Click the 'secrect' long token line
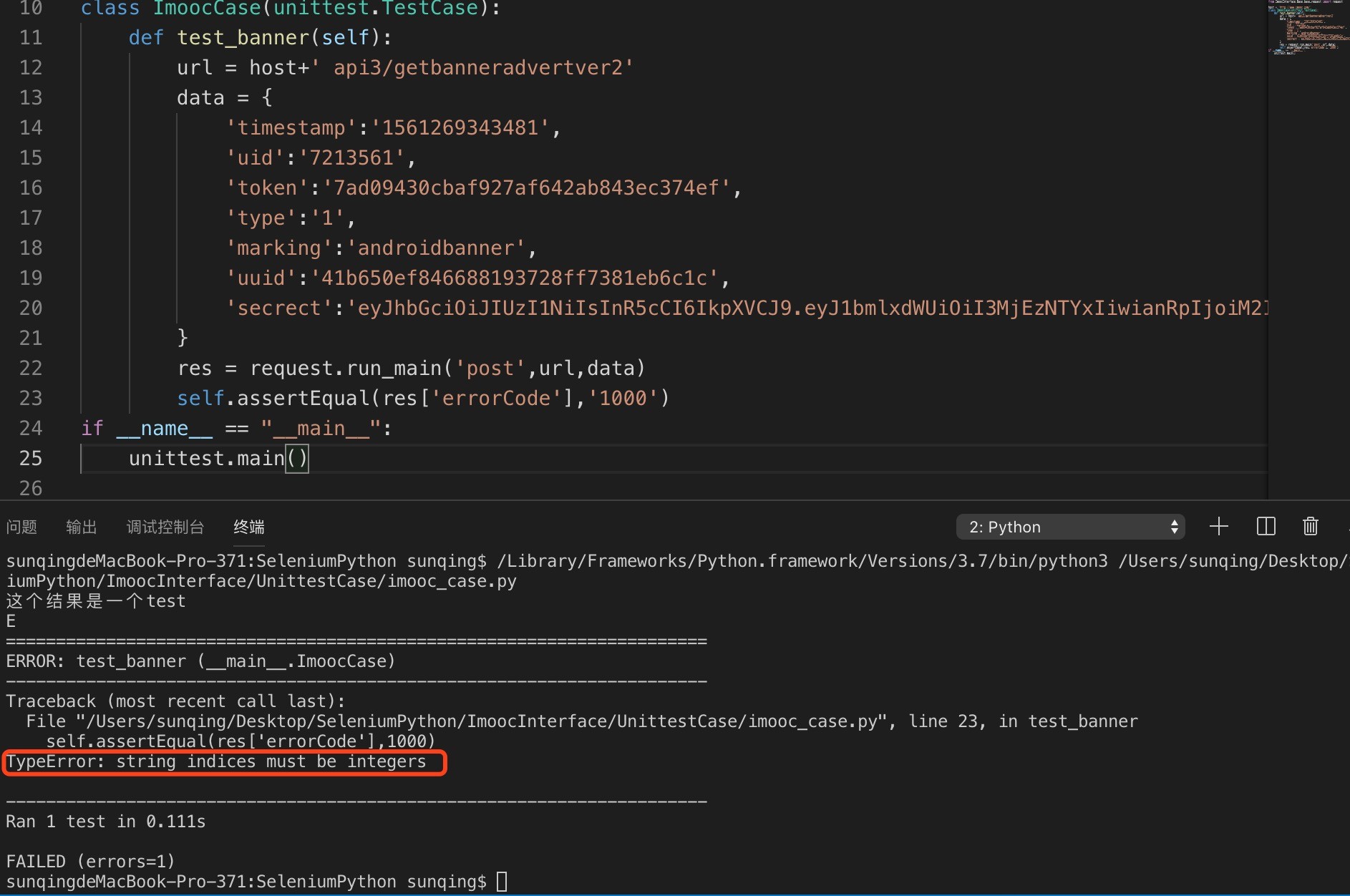 747,308
